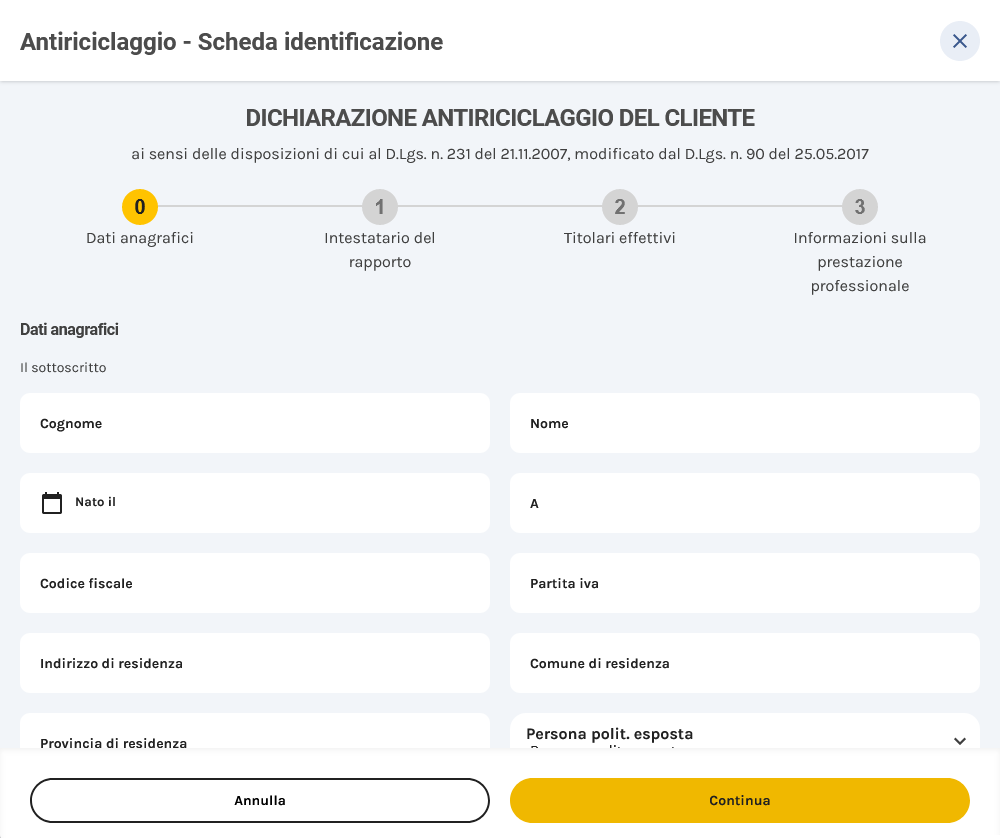
Task: Select the Titolari effettivi step label
Action: [618, 238]
